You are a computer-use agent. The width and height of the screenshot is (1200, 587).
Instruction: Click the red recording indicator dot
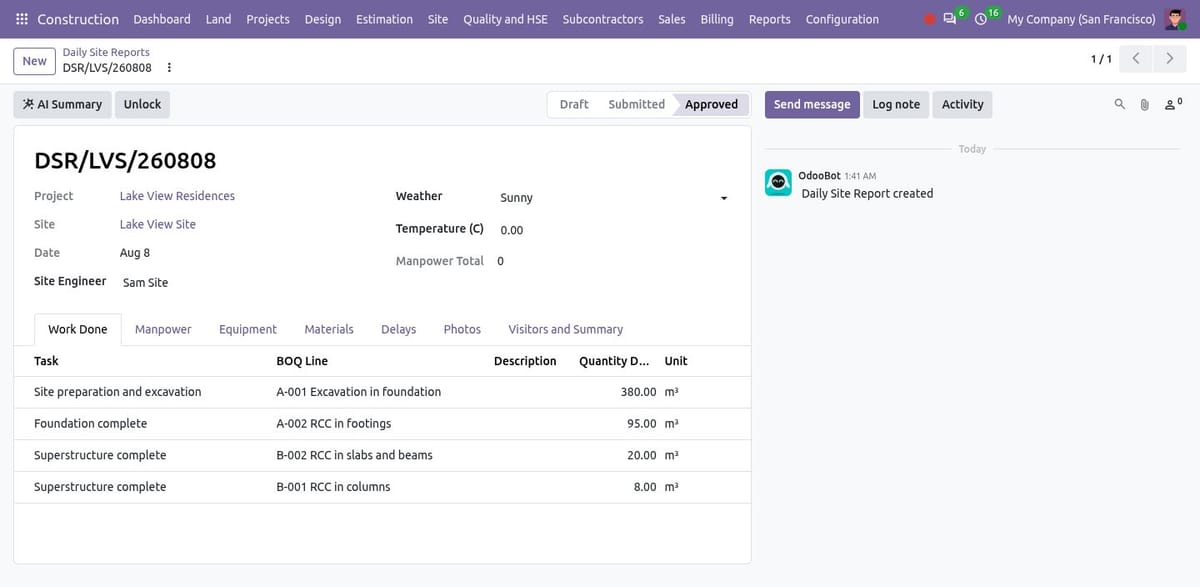pos(930,19)
